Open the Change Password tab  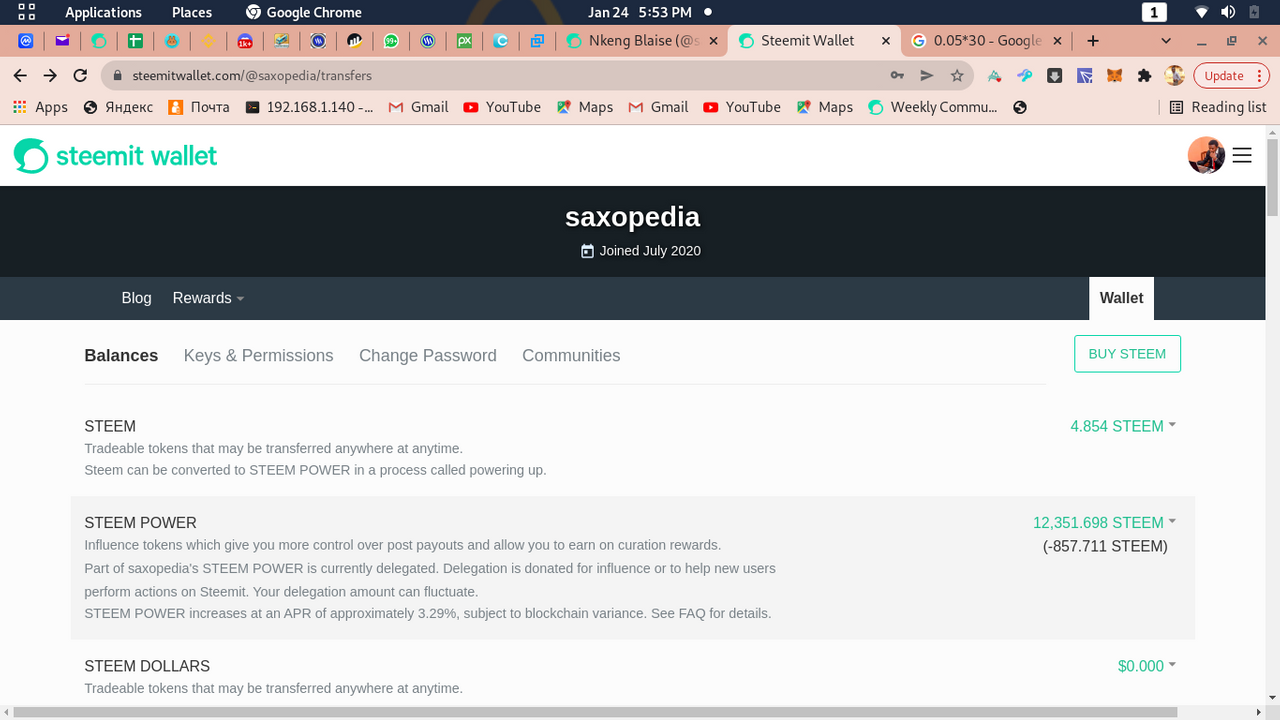[427, 355]
